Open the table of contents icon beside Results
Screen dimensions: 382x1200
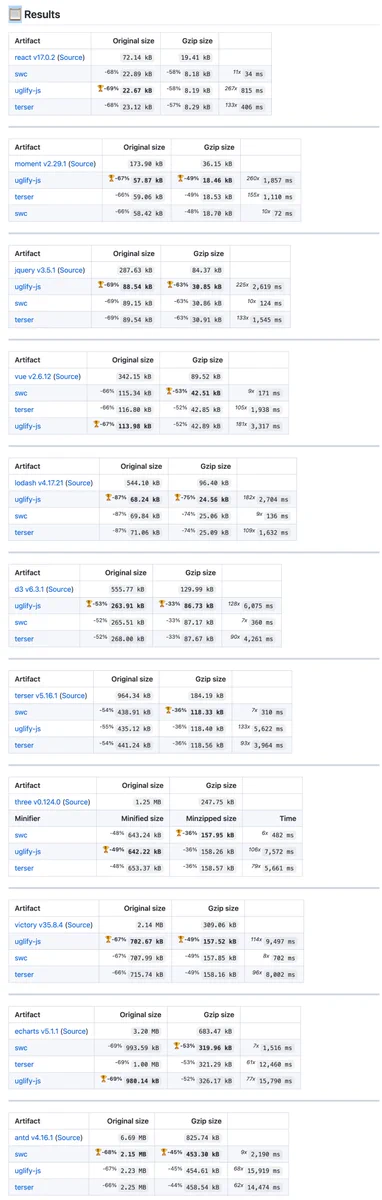tap(15, 15)
